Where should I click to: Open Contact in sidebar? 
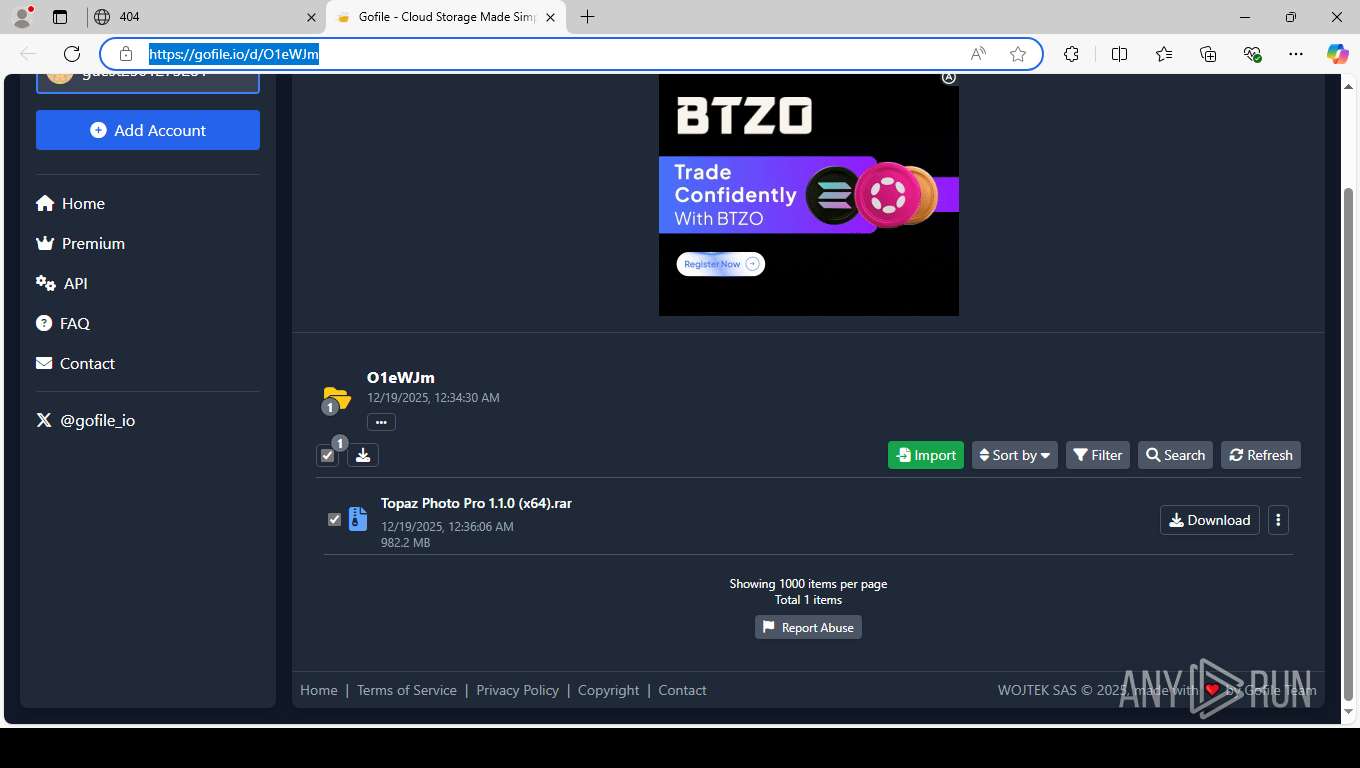75,363
